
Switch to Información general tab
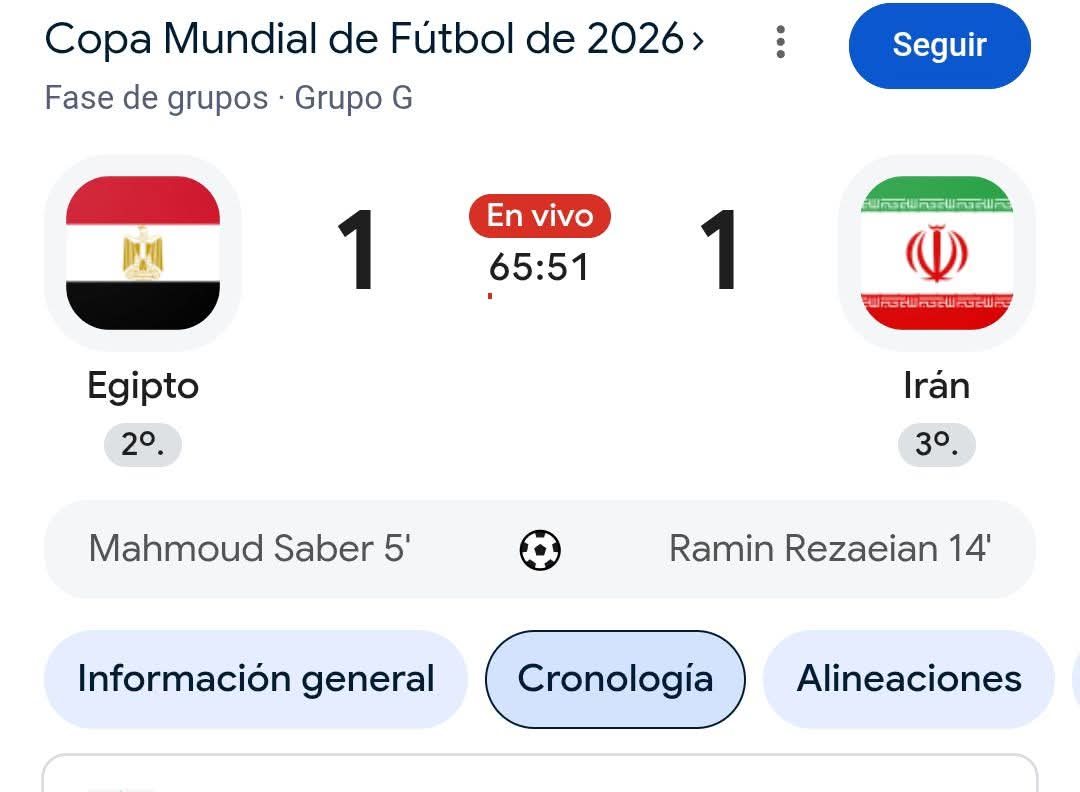(256, 679)
